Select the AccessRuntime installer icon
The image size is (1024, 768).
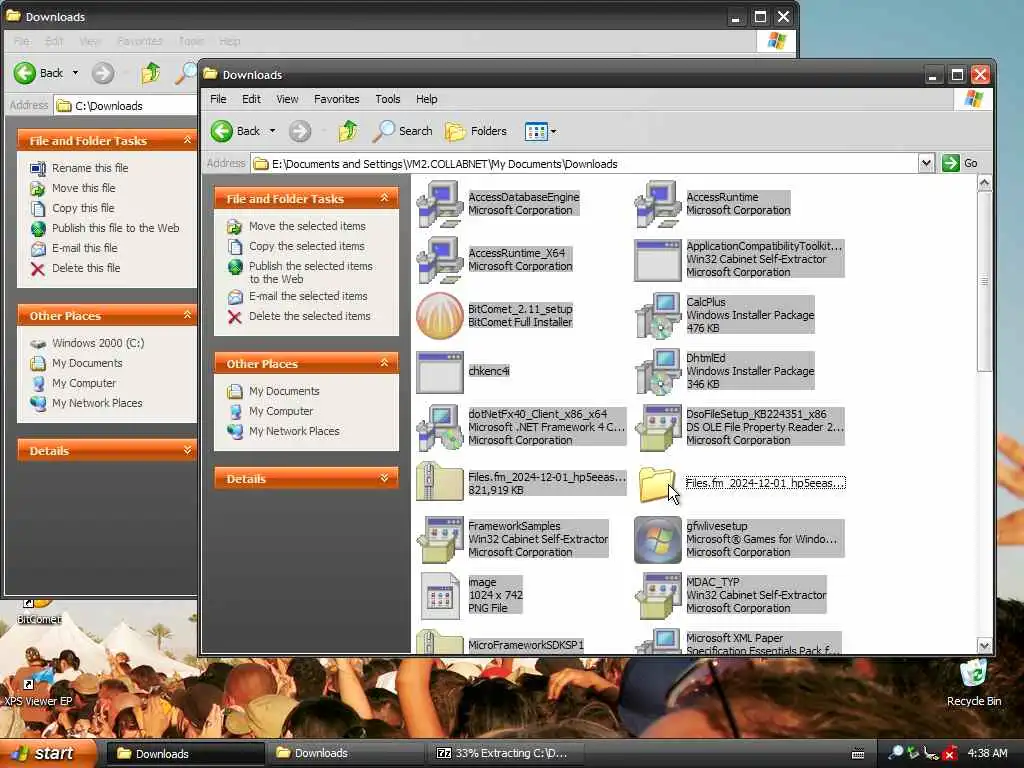[658, 204]
